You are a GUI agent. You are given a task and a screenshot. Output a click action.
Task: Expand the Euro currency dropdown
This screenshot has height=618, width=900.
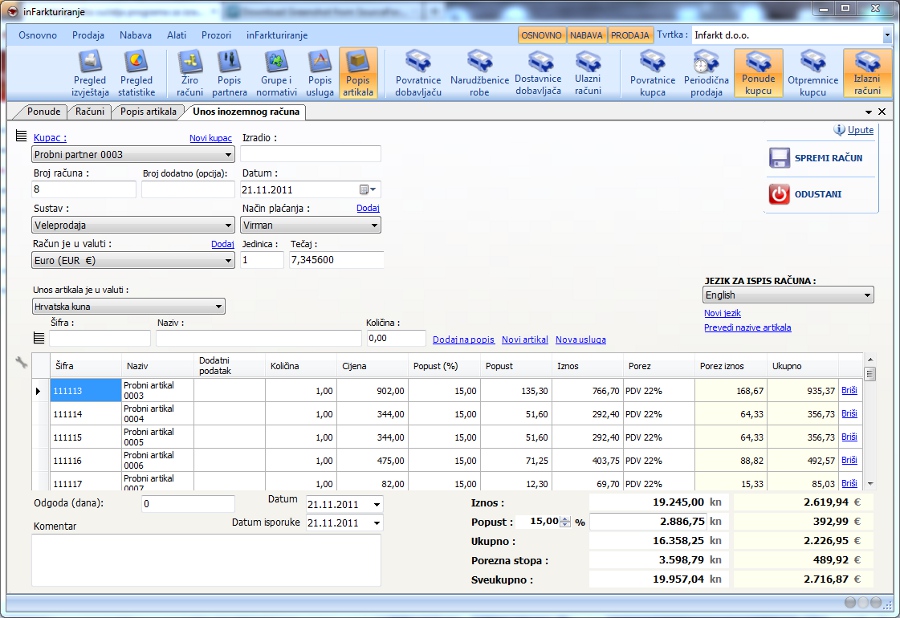click(x=228, y=261)
